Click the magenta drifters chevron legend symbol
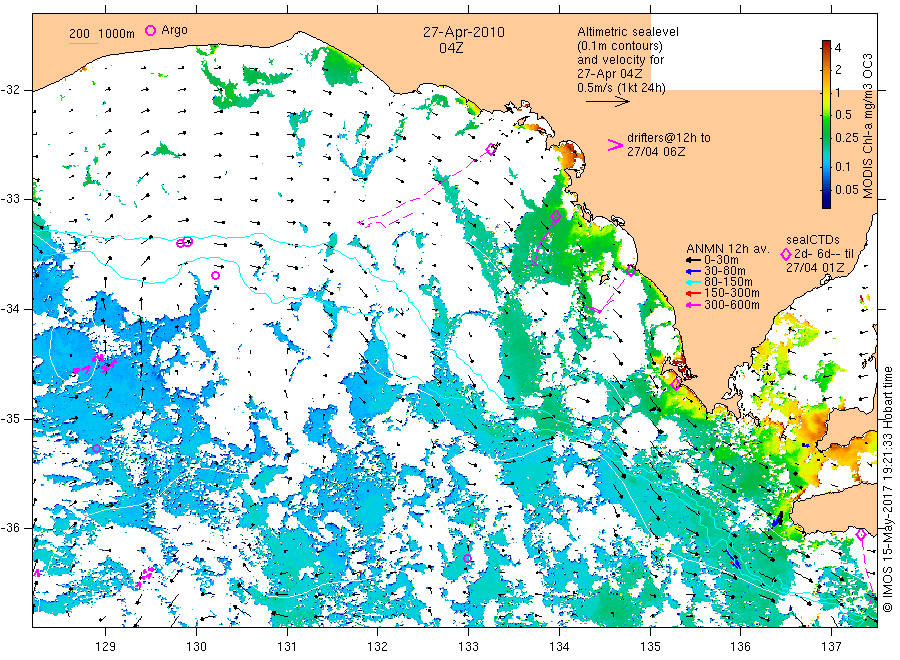This screenshot has width=900, height=660. click(615, 145)
